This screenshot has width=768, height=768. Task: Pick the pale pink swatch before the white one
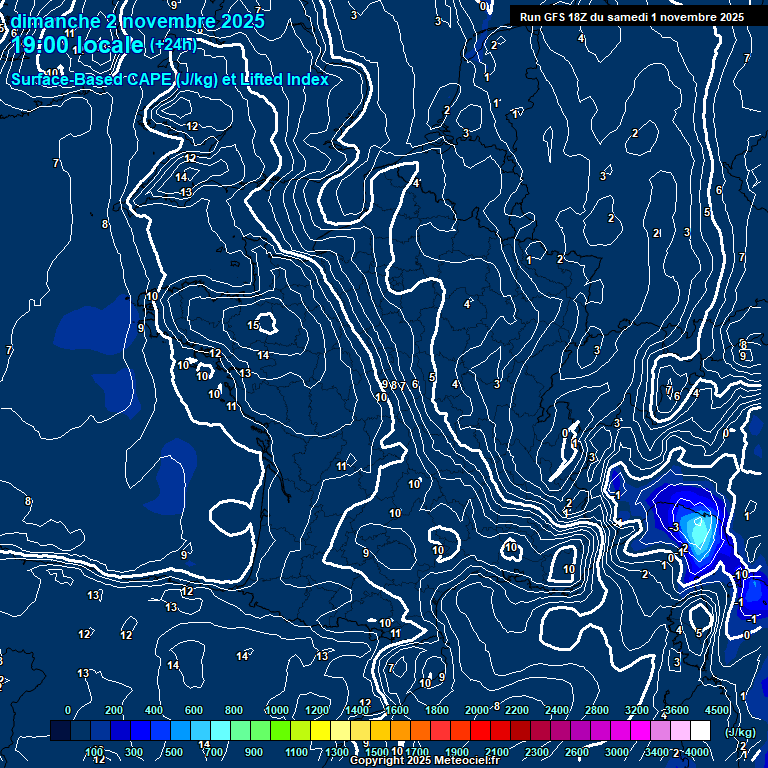(680, 730)
